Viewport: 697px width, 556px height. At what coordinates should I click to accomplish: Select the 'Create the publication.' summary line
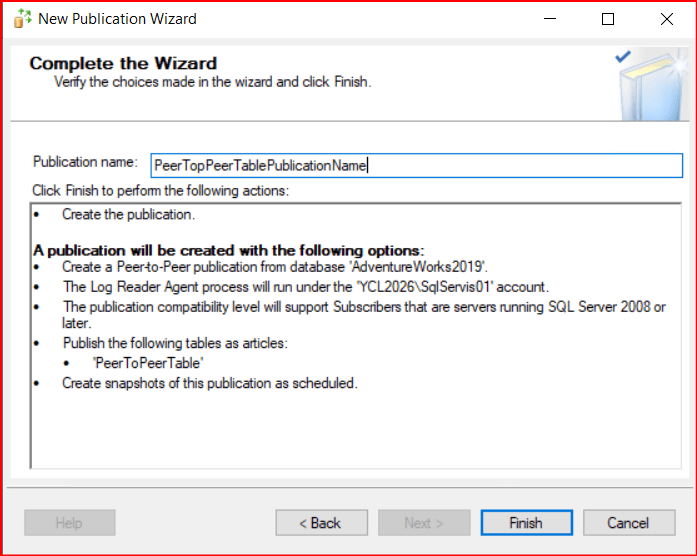pyautogui.click(x=128, y=215)
